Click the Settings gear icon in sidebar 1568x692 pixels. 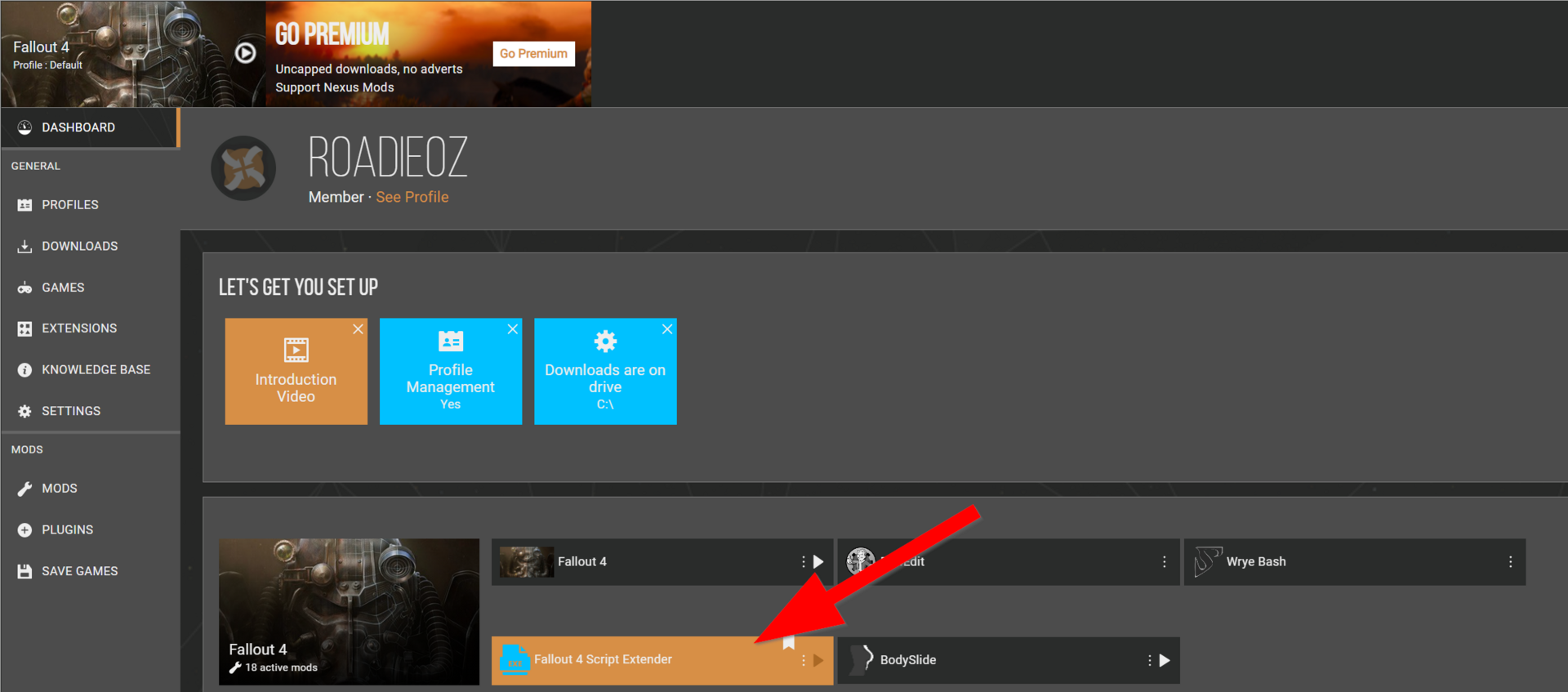click(x=24, y=411)
